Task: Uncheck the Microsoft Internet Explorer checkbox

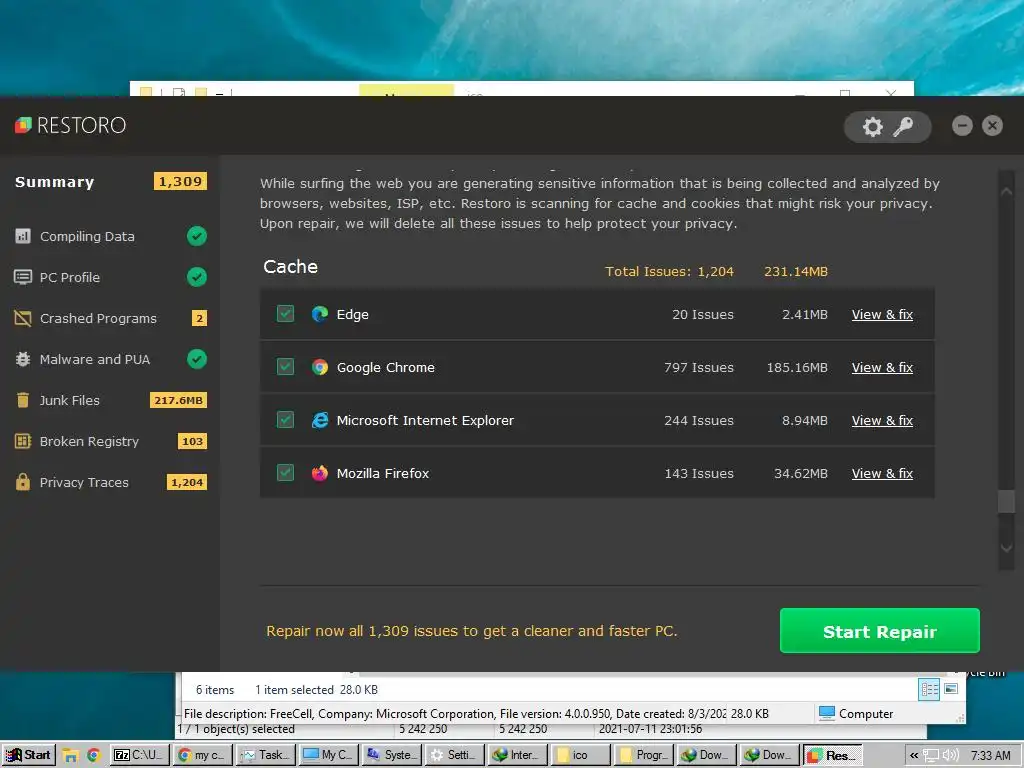Action: pos(285,419)
